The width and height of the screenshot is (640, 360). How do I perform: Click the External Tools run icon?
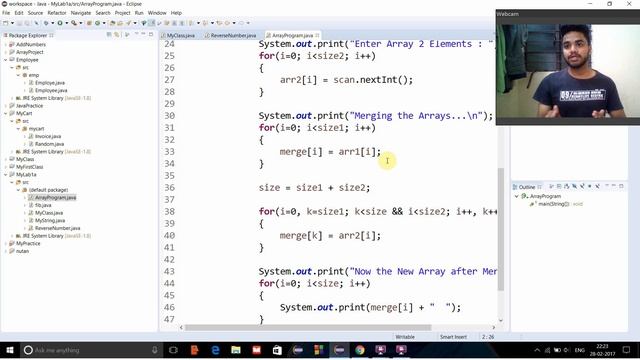(73, 23)
